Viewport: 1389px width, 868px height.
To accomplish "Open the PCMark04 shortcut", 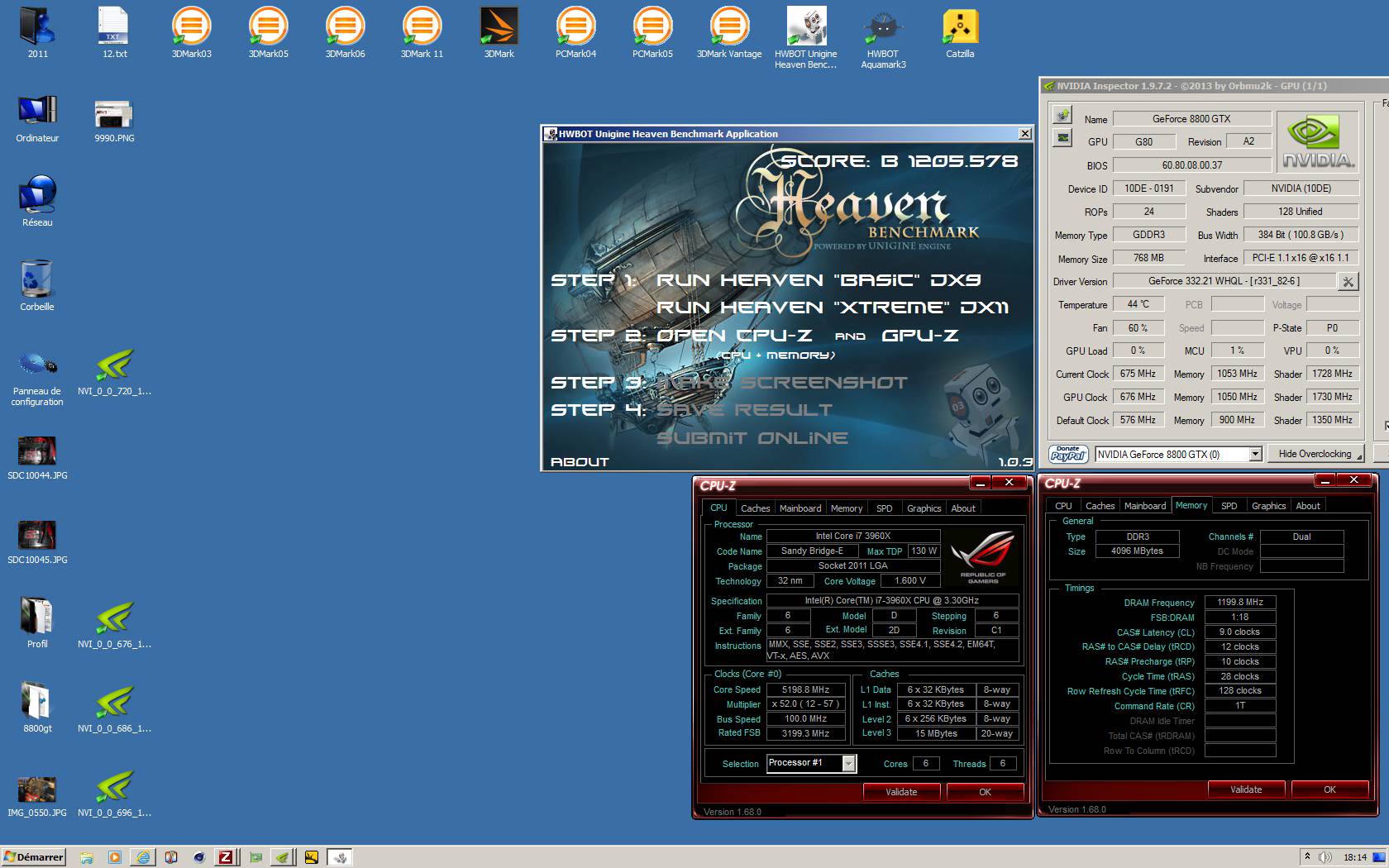I will click(x=575, y=31).
